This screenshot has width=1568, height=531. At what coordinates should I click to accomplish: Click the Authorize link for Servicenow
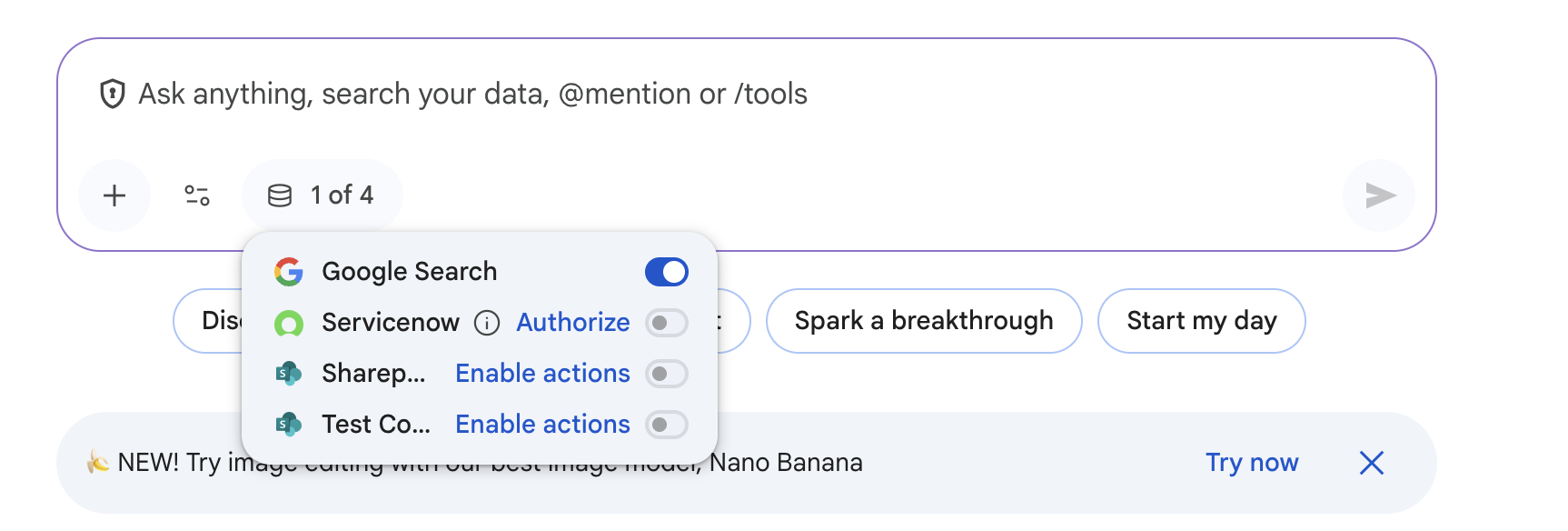pos(573,322)
